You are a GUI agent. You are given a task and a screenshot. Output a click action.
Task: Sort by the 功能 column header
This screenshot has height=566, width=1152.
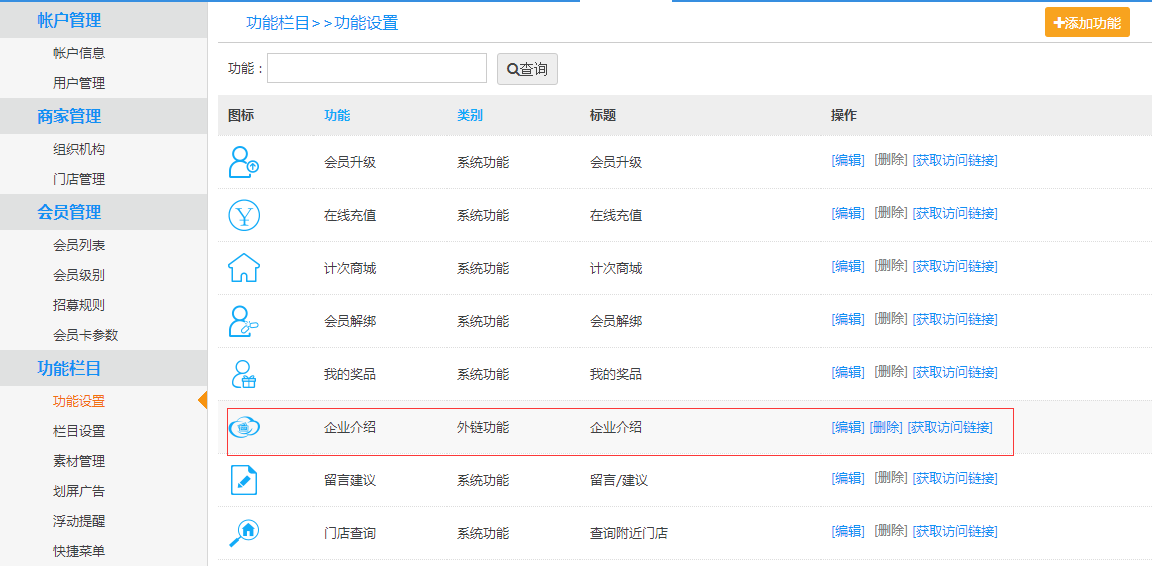point(337,115)
